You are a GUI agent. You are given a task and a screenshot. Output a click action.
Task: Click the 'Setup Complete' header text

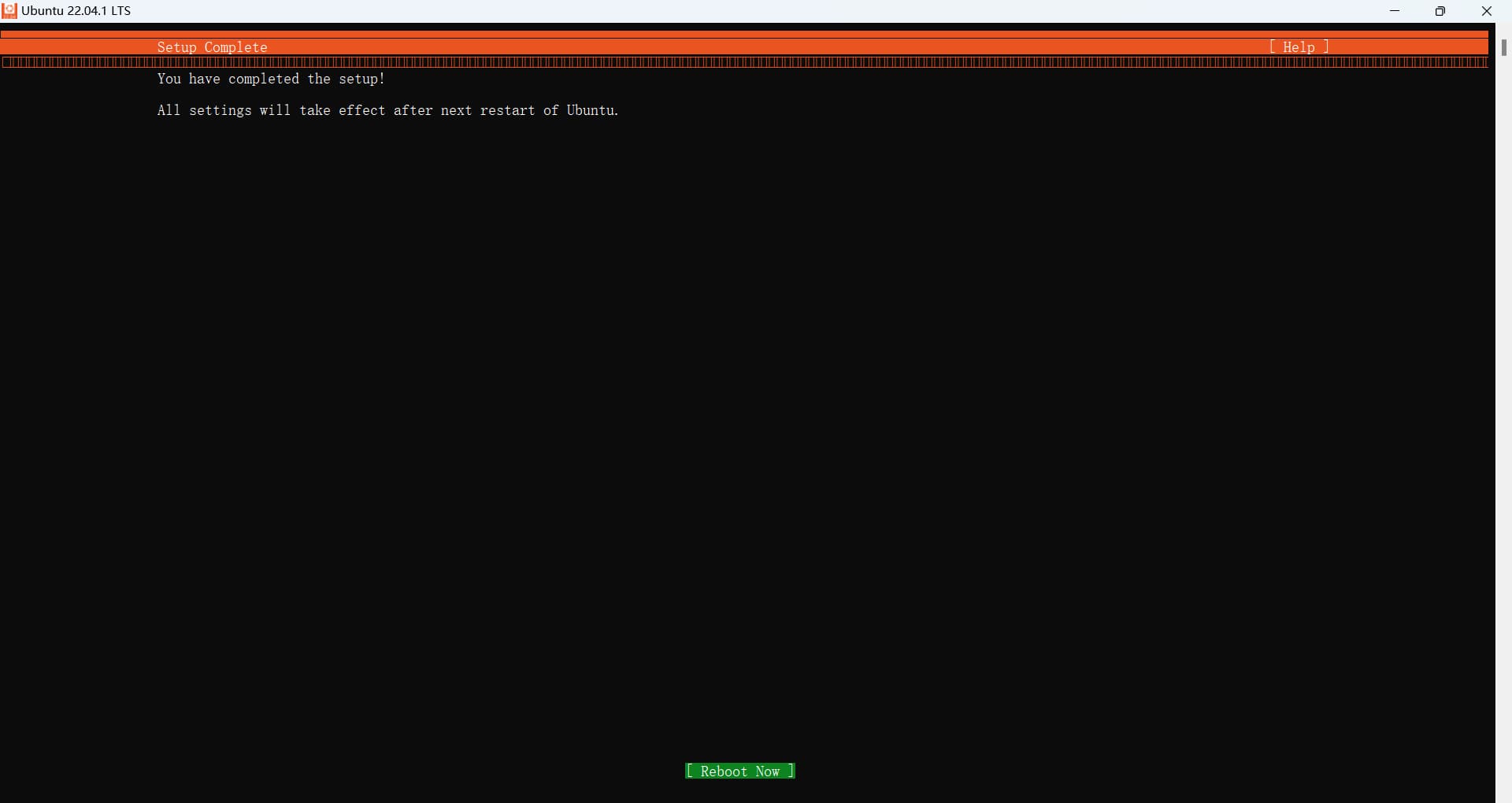pos(213,47)
